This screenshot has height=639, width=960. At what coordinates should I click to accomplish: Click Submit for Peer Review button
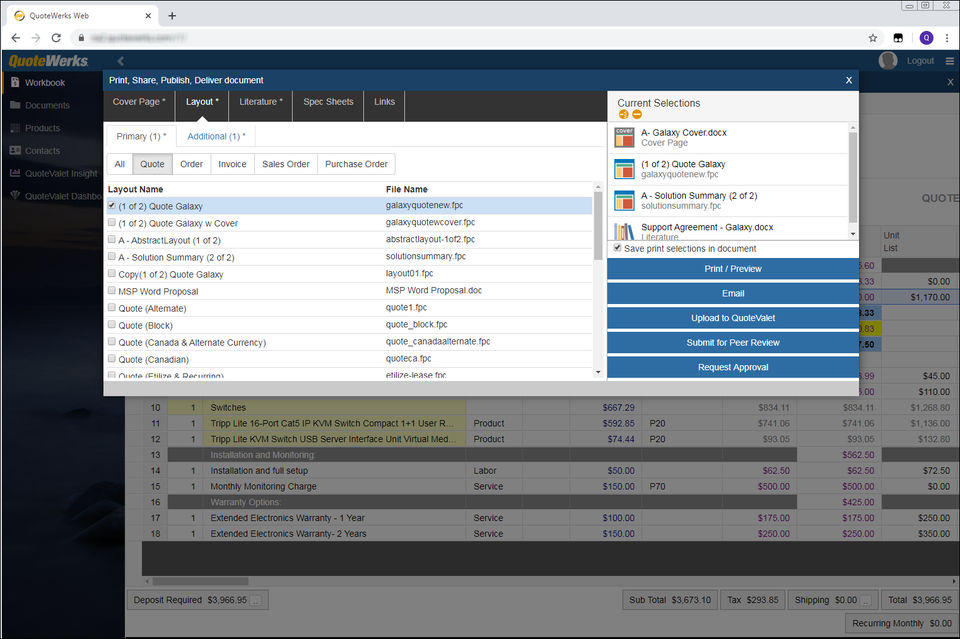click(733, 342)
